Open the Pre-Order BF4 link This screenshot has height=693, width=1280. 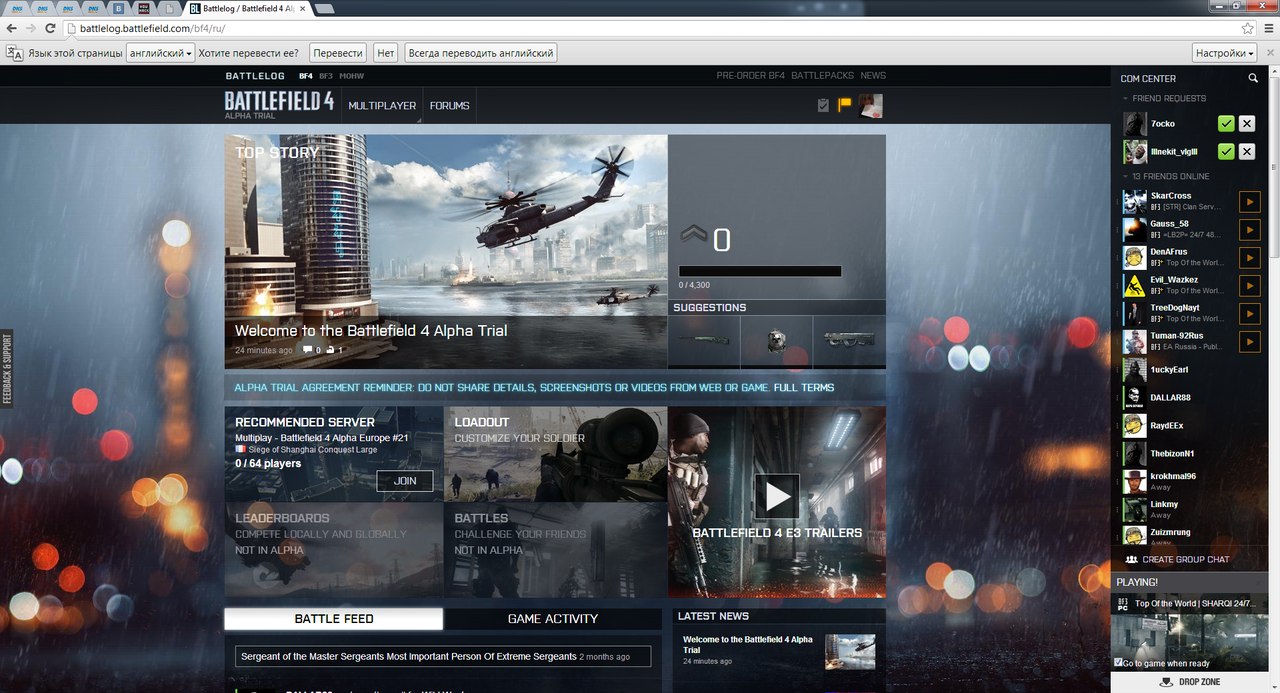pyautogui.click(x=751, y=76)
